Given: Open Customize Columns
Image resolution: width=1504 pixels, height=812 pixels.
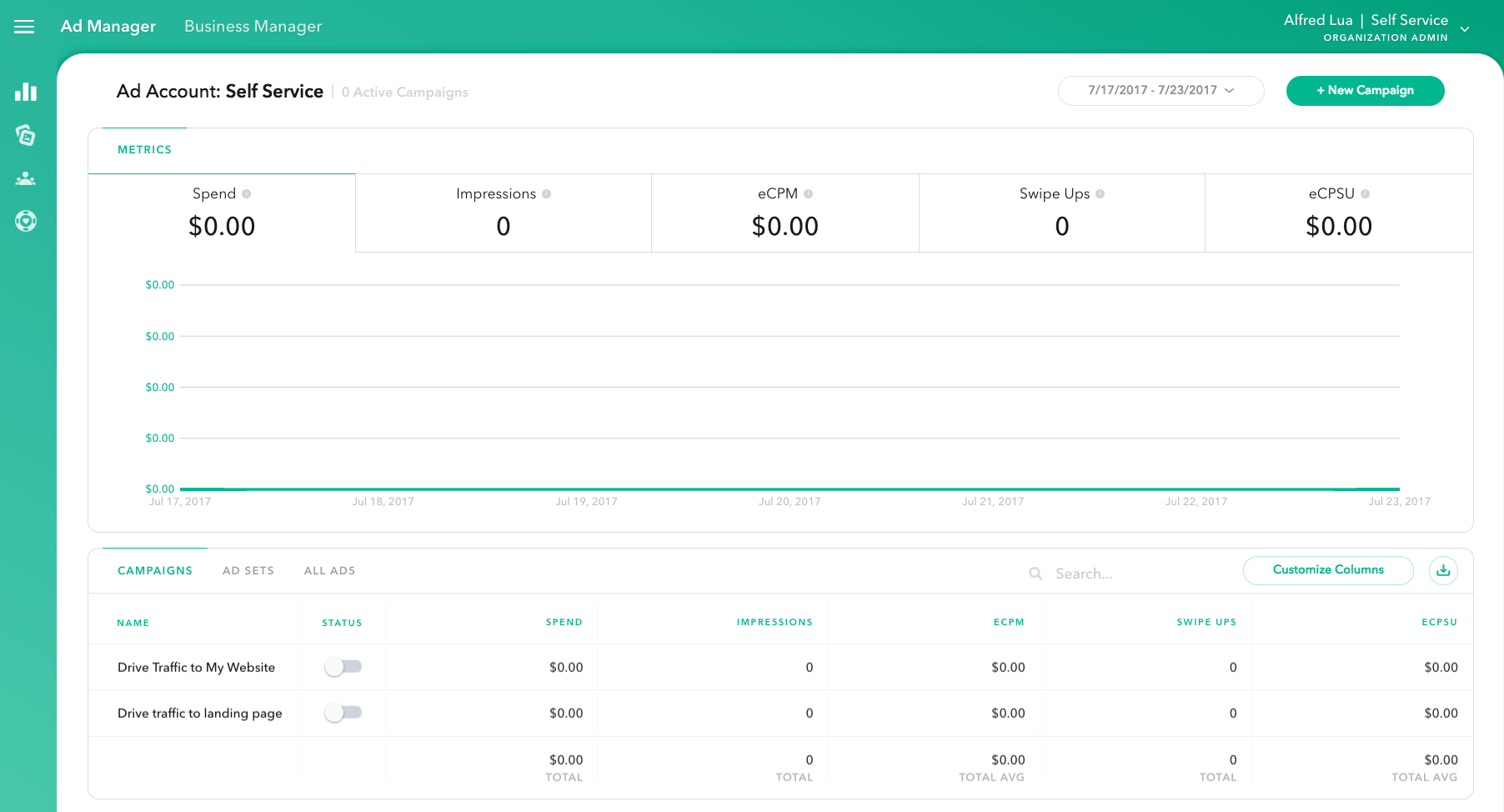Looking at the screenshot, I should pos(1327,570).
